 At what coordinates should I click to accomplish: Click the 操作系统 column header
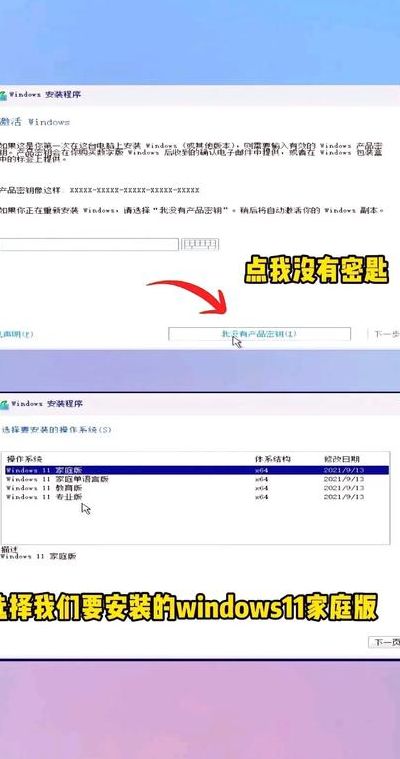tap(24, 458)
